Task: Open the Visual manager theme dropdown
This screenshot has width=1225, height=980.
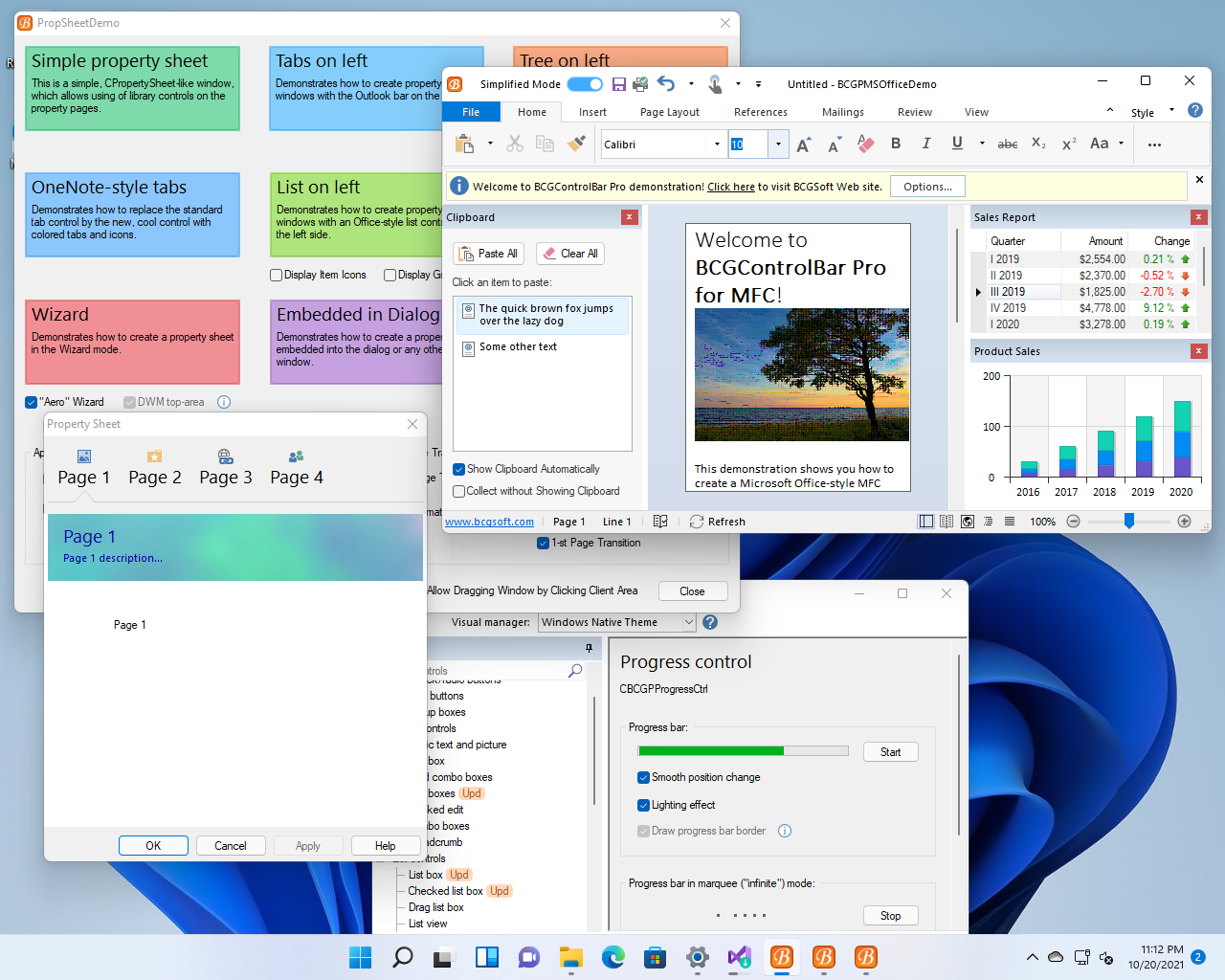Action: (x=688, y=622)
